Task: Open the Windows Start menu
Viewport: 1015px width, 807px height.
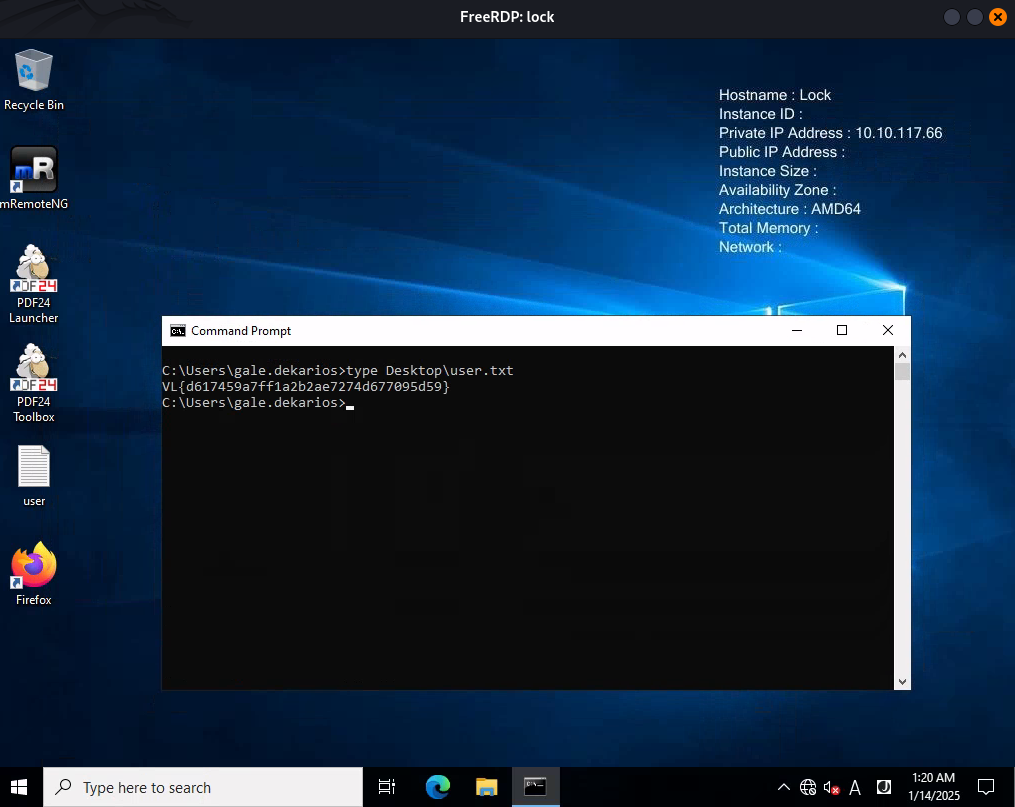Action: (x=19, y=787)
